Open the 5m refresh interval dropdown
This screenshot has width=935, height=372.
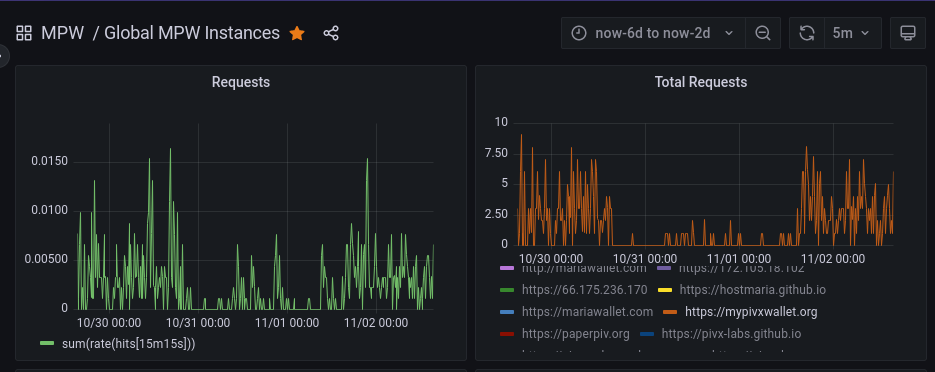(x=853, y=33)
